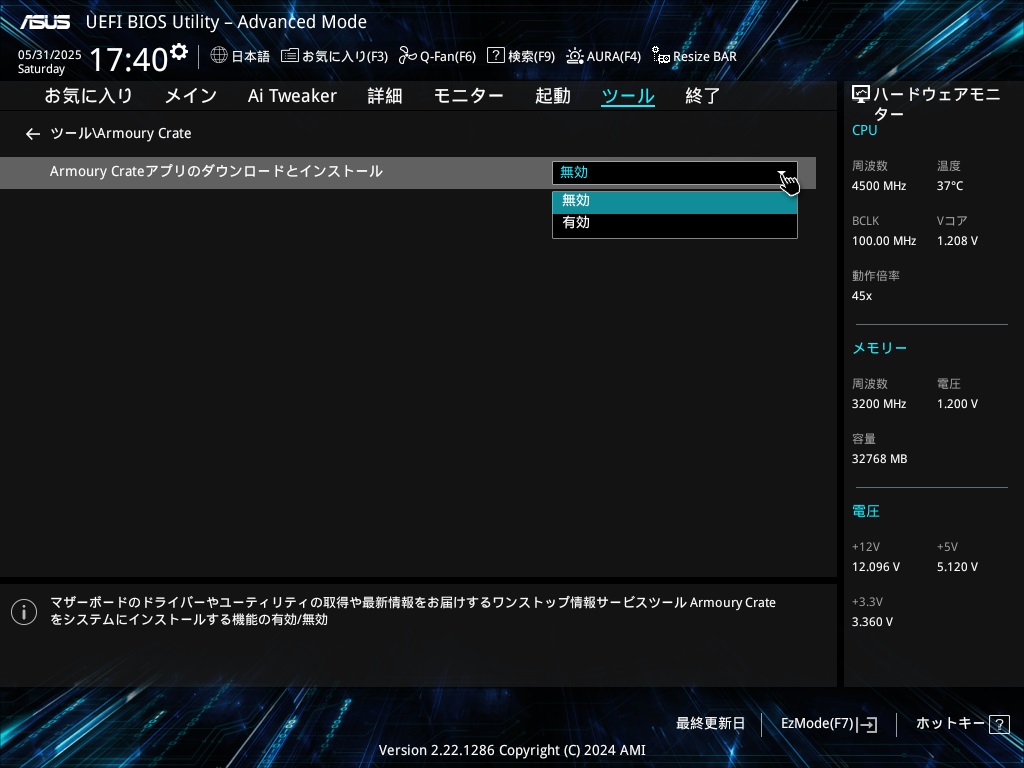This screenshot has height=768, width=1024.
Task: Click the 3.360 V value
Action: (x=872, y=622)
